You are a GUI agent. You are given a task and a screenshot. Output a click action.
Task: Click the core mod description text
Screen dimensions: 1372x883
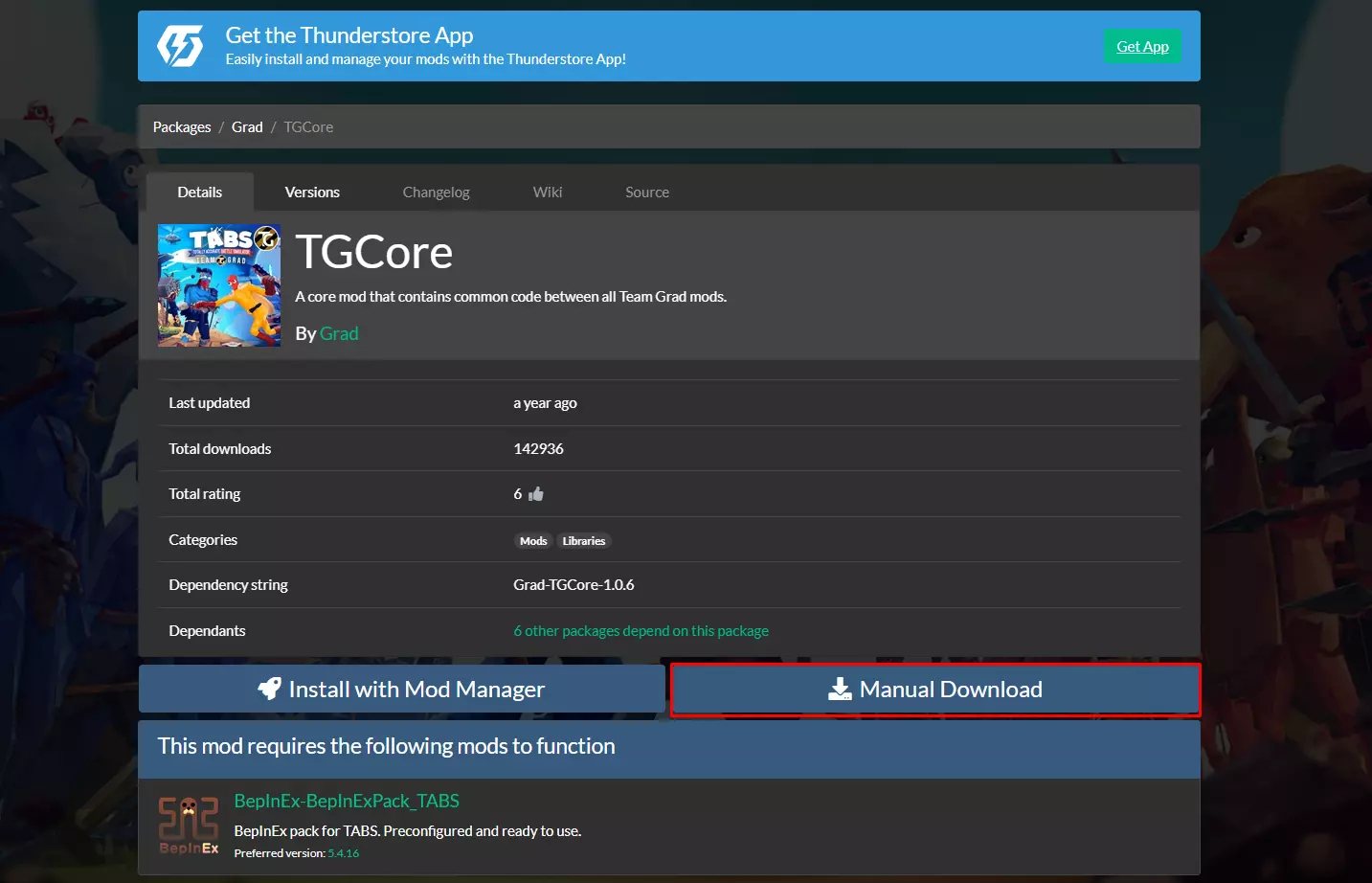pos(511,297)
